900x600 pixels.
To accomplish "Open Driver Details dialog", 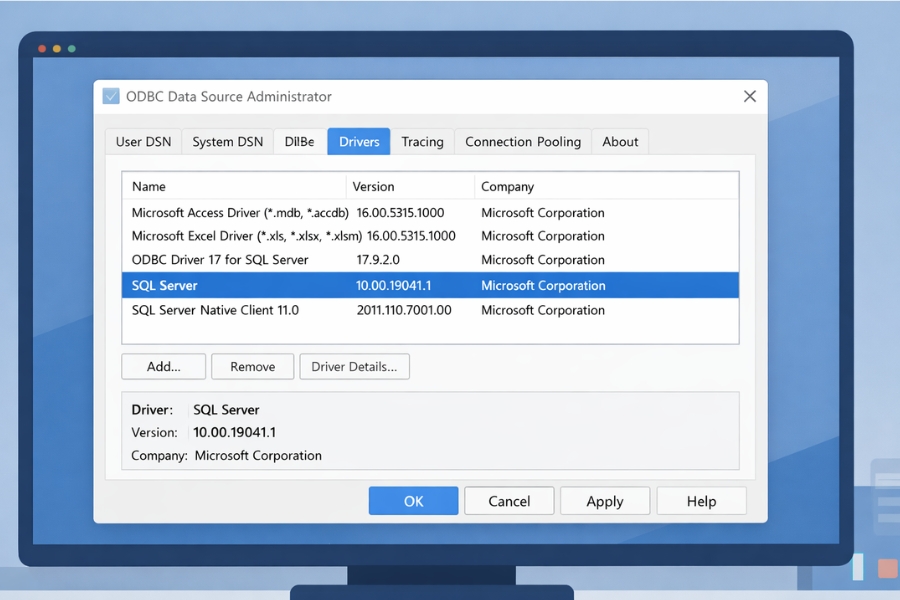I will [354, 366].
